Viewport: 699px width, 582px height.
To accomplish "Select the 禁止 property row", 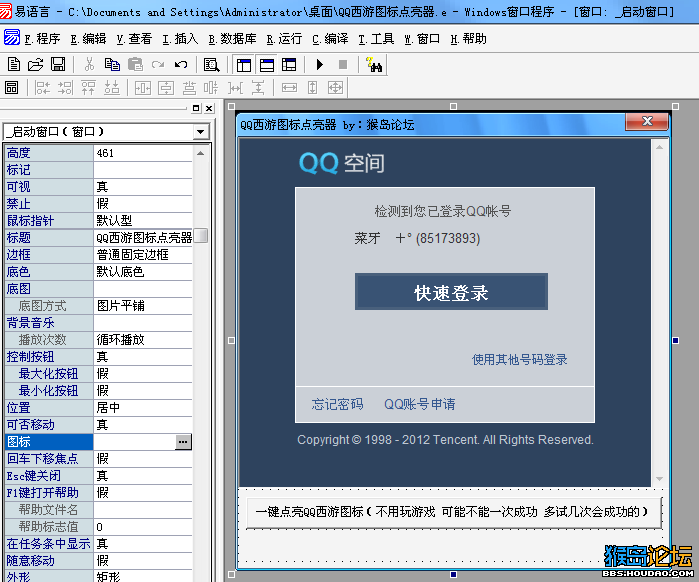I will click(x=99, y=204).
